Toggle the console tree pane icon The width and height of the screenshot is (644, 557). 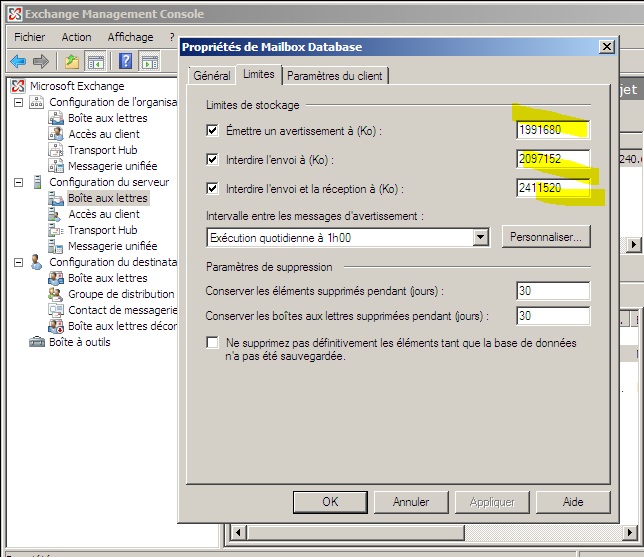(x=95, y=62)
